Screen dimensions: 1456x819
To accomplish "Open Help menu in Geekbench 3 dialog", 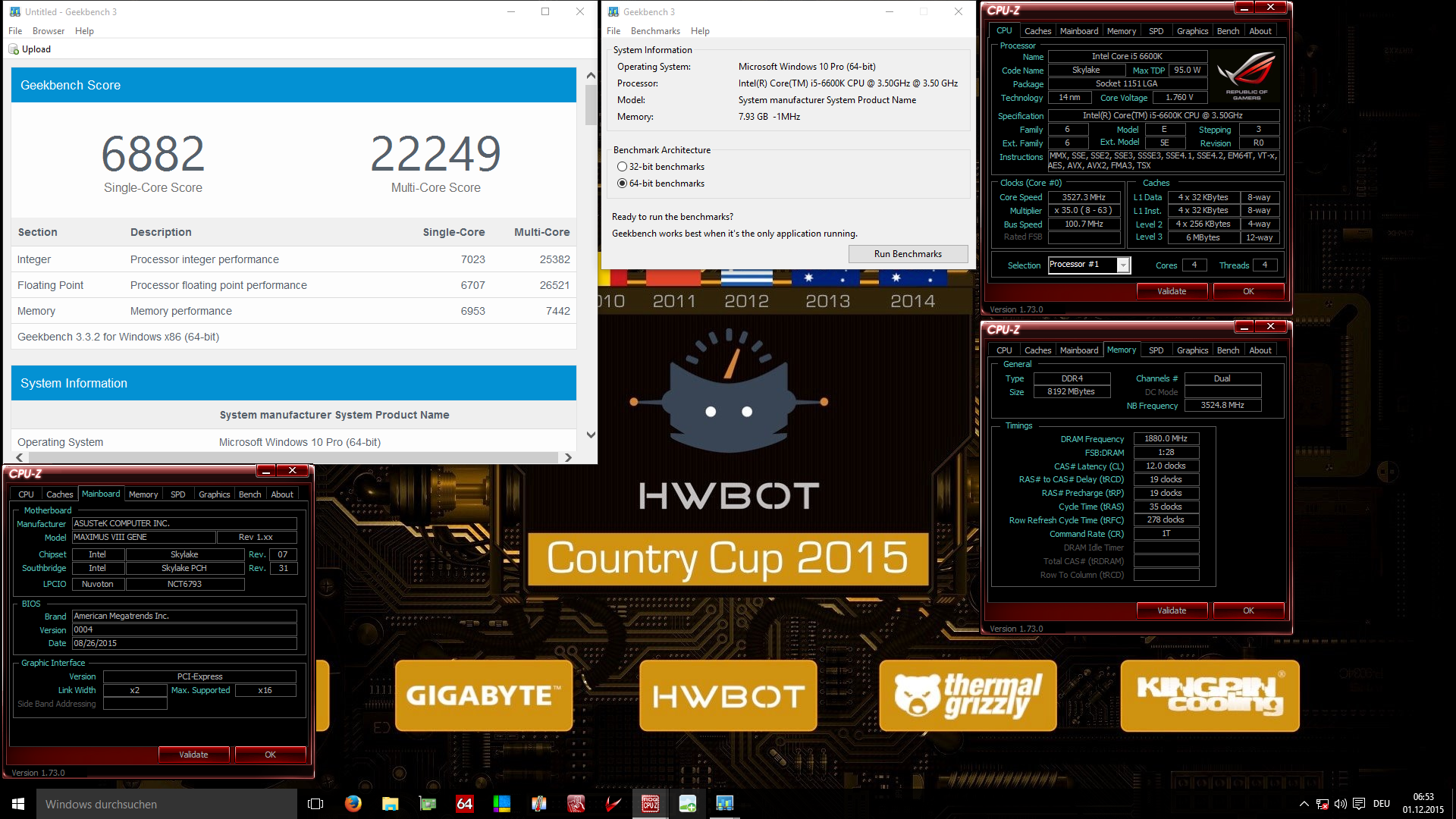I will 700,31.
